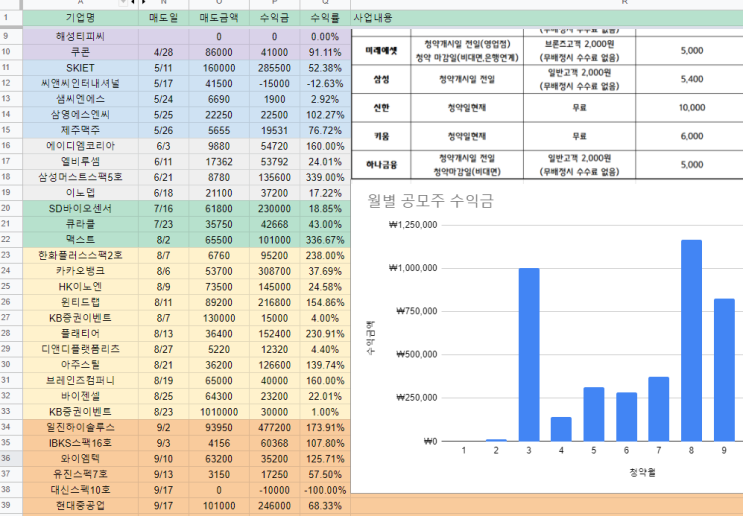Click the 제주맥주 cell

[81, 130]
